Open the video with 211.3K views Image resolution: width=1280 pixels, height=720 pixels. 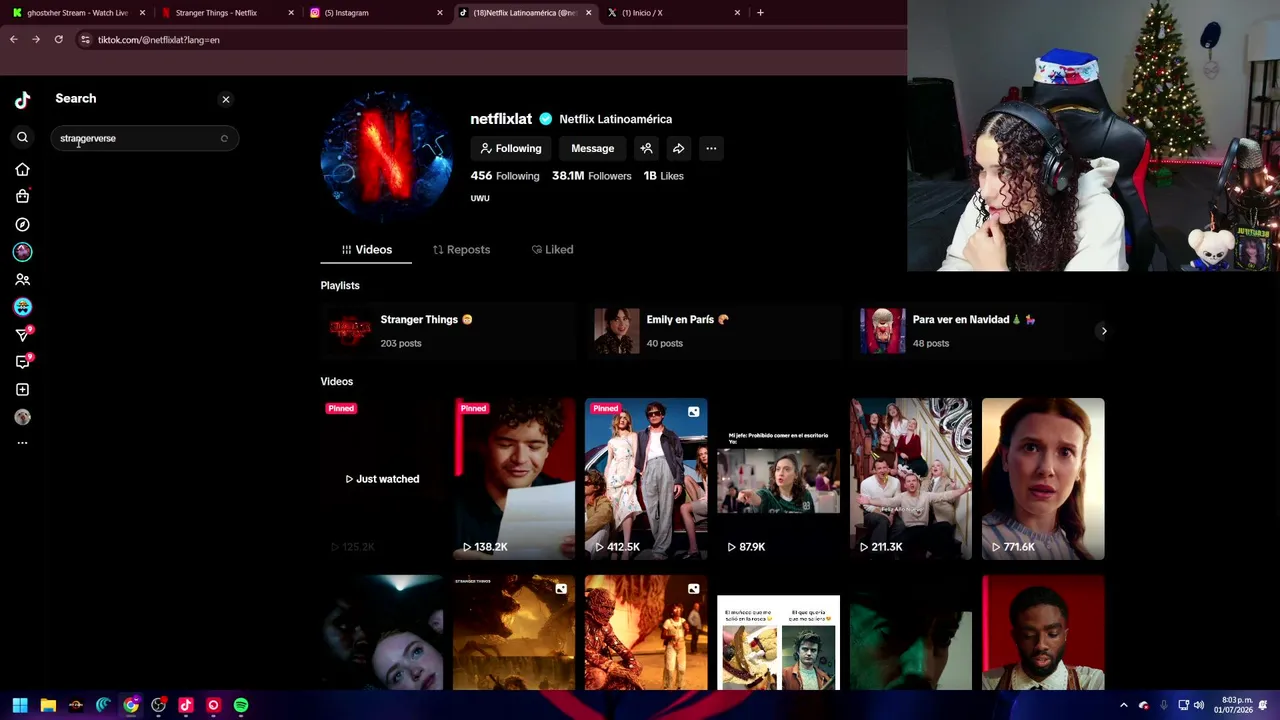(x=910, y=479)
